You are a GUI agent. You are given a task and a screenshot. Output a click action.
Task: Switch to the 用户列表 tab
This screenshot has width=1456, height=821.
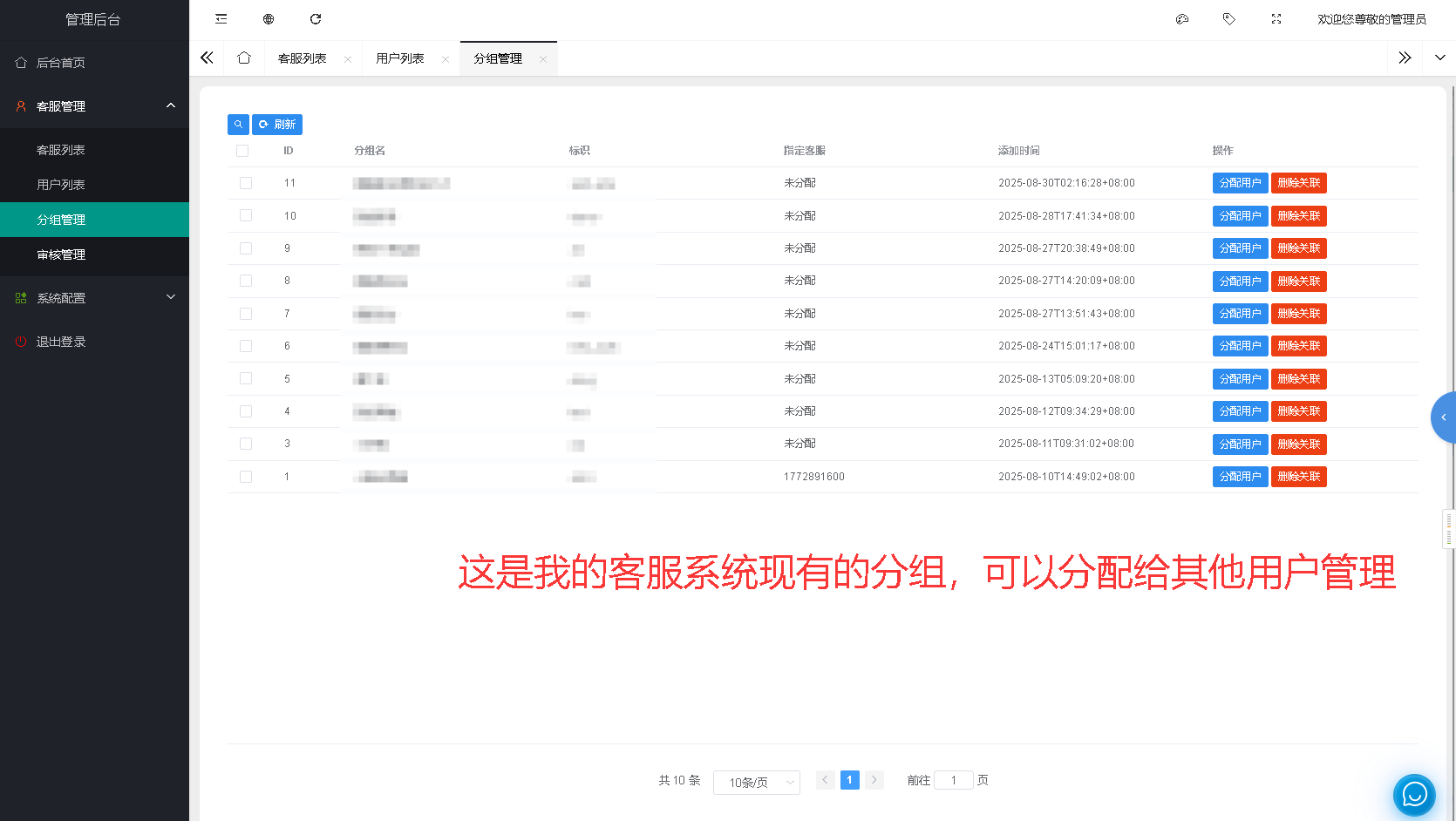click(x=399, y=58)
